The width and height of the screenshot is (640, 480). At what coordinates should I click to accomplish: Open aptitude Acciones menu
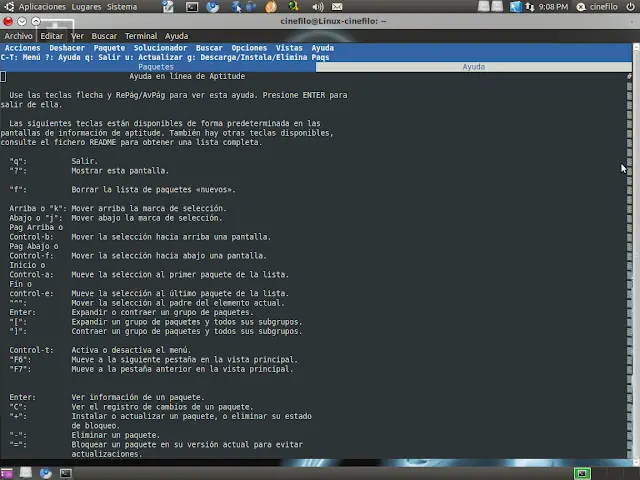click(x=22, y=48)
